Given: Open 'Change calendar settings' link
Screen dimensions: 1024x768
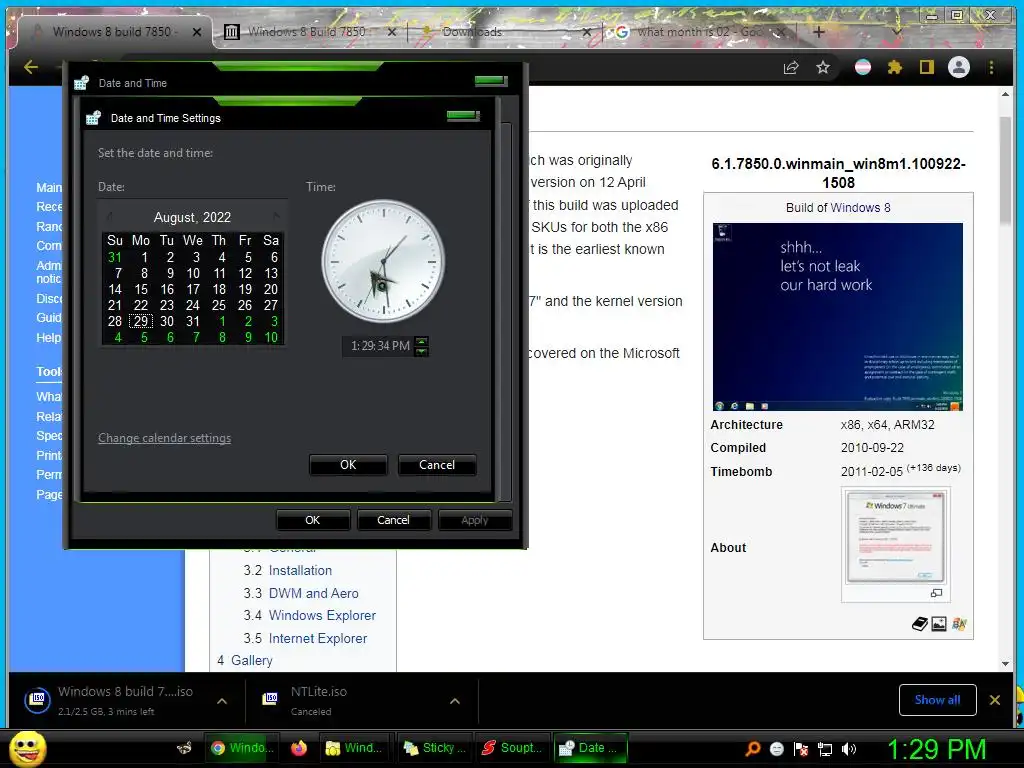Looking at the screenshot, I should (165, 438).
